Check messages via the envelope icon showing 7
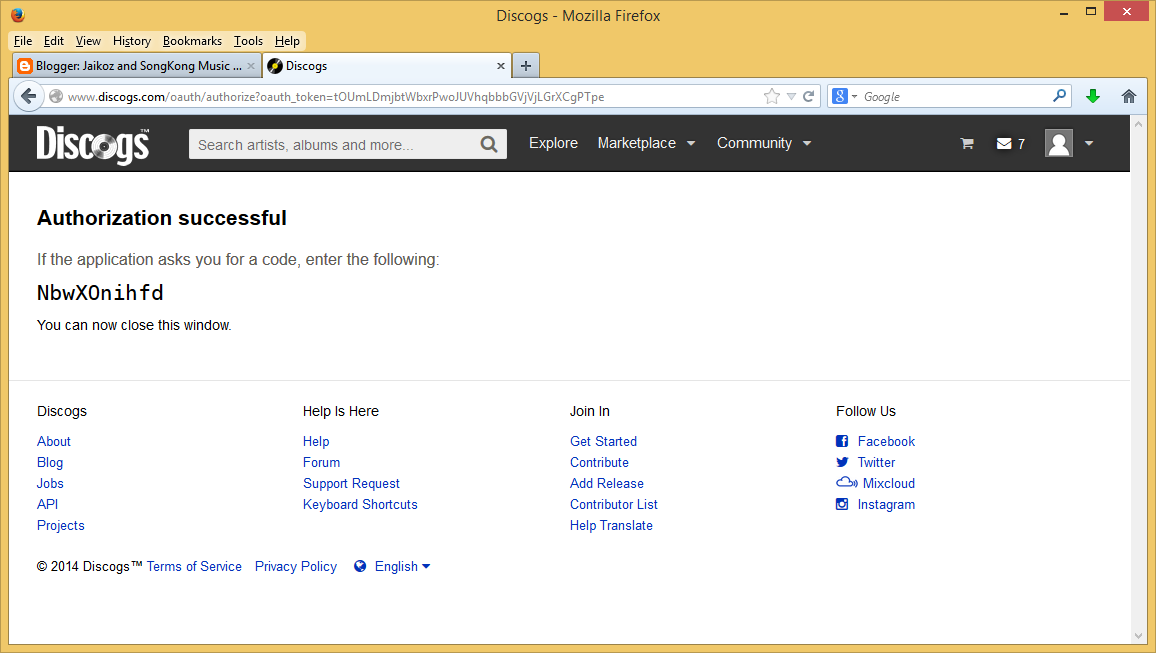 tap(1003, 143)
